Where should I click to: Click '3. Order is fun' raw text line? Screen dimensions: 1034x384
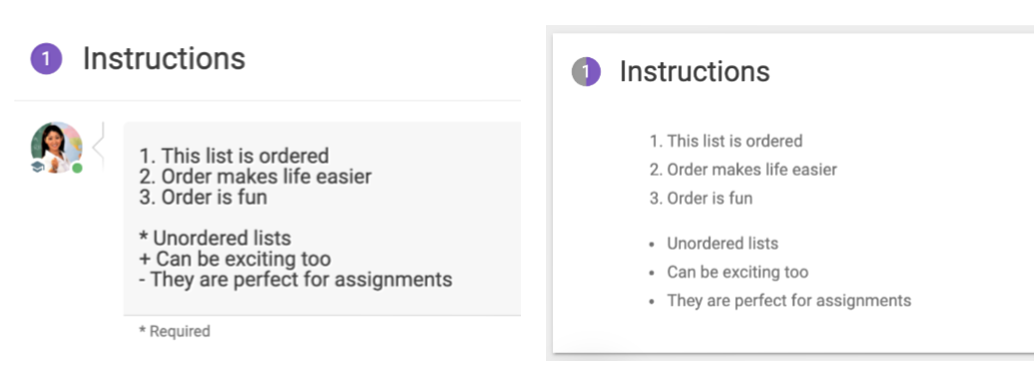click(203, 197)
